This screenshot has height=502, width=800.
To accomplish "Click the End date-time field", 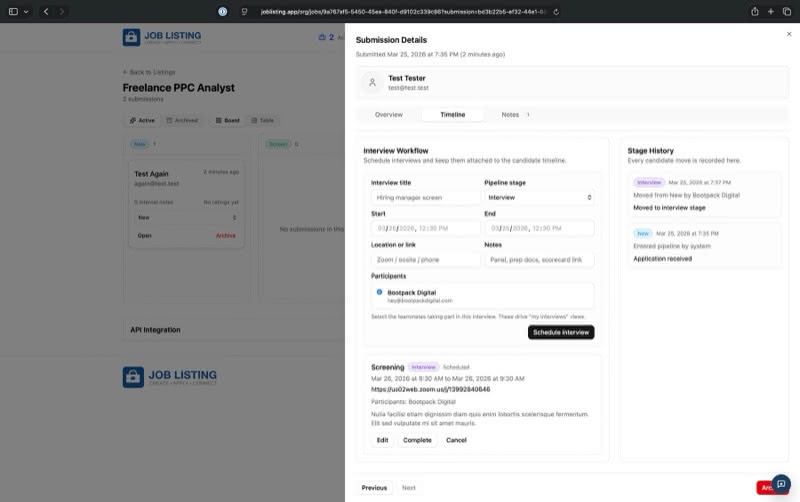I will tap(539, 229).
